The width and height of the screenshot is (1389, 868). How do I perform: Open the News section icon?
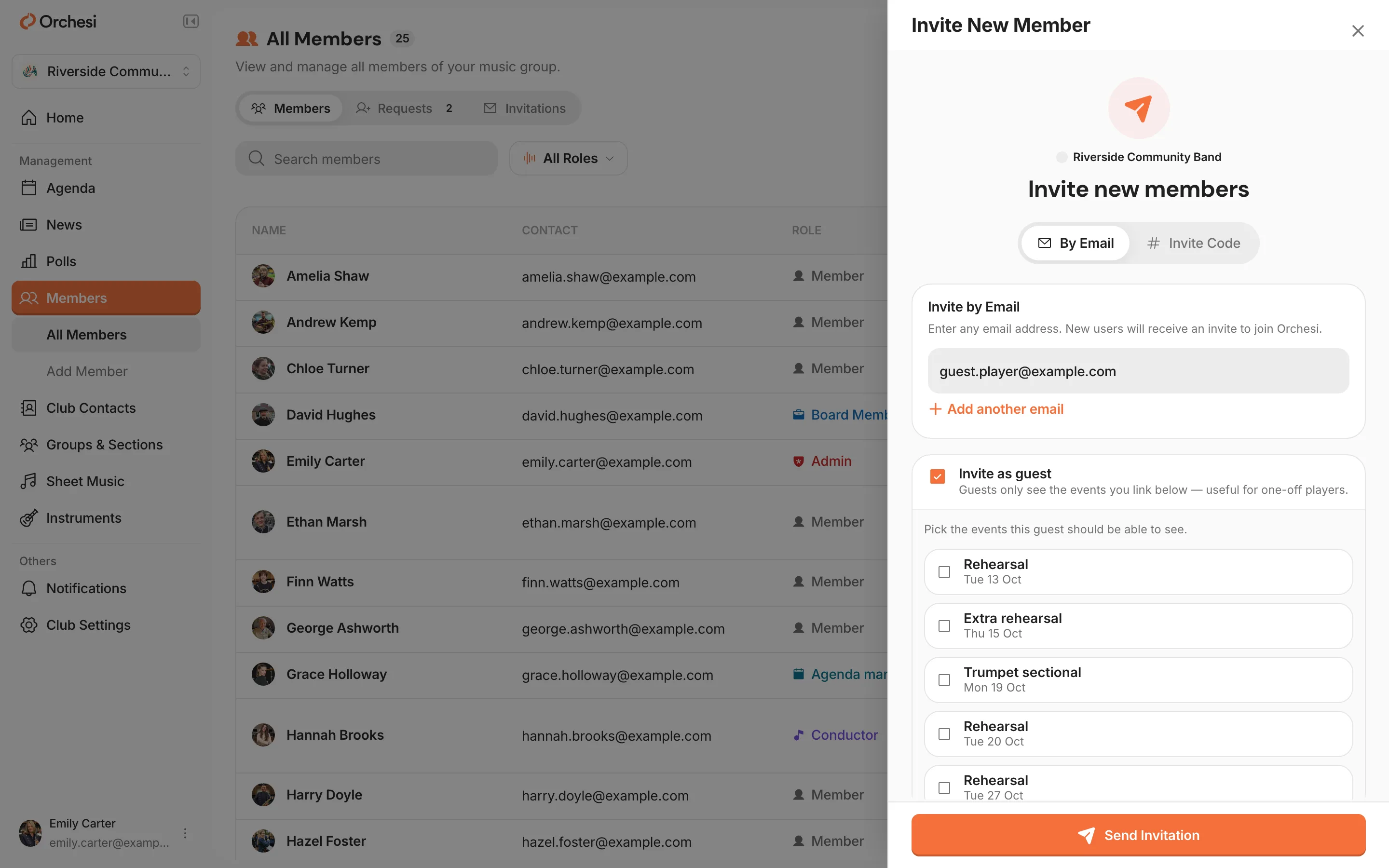29,224
